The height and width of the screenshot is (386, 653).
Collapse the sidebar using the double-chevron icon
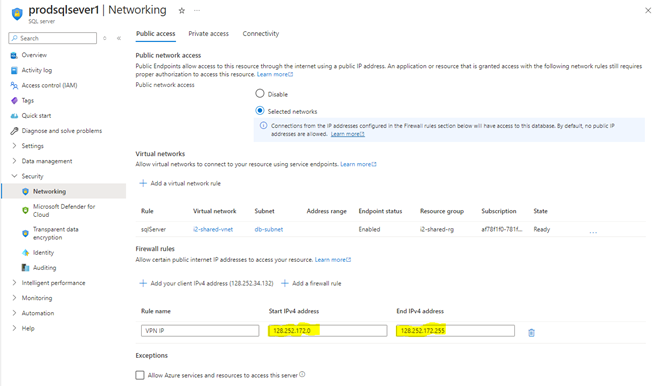point(119,38)
